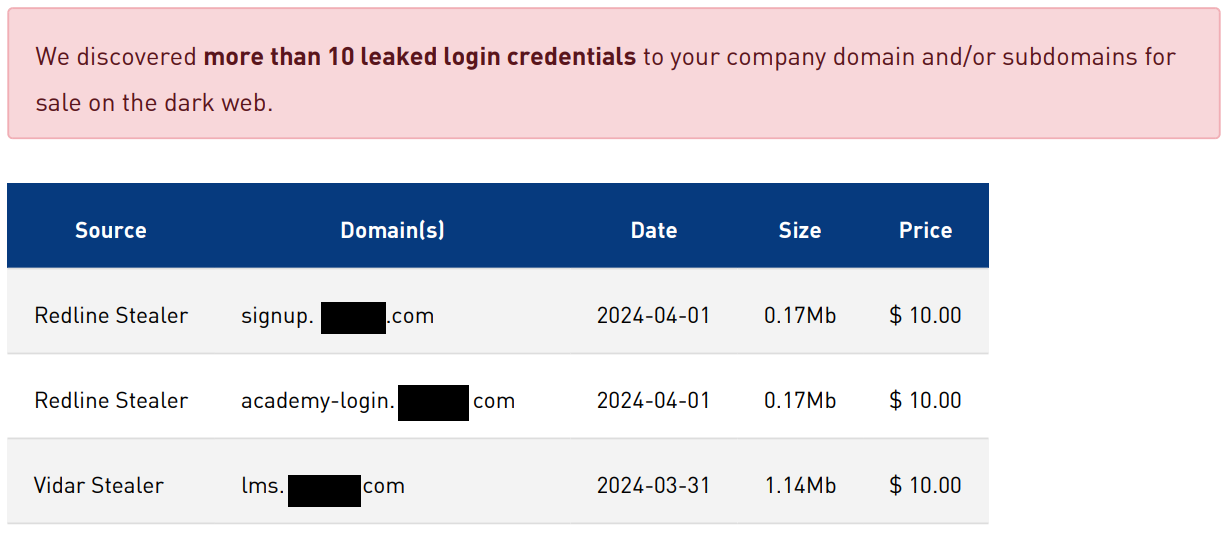Click the Source column header
Screen dimensions: 1227x535
click(110, 230)
